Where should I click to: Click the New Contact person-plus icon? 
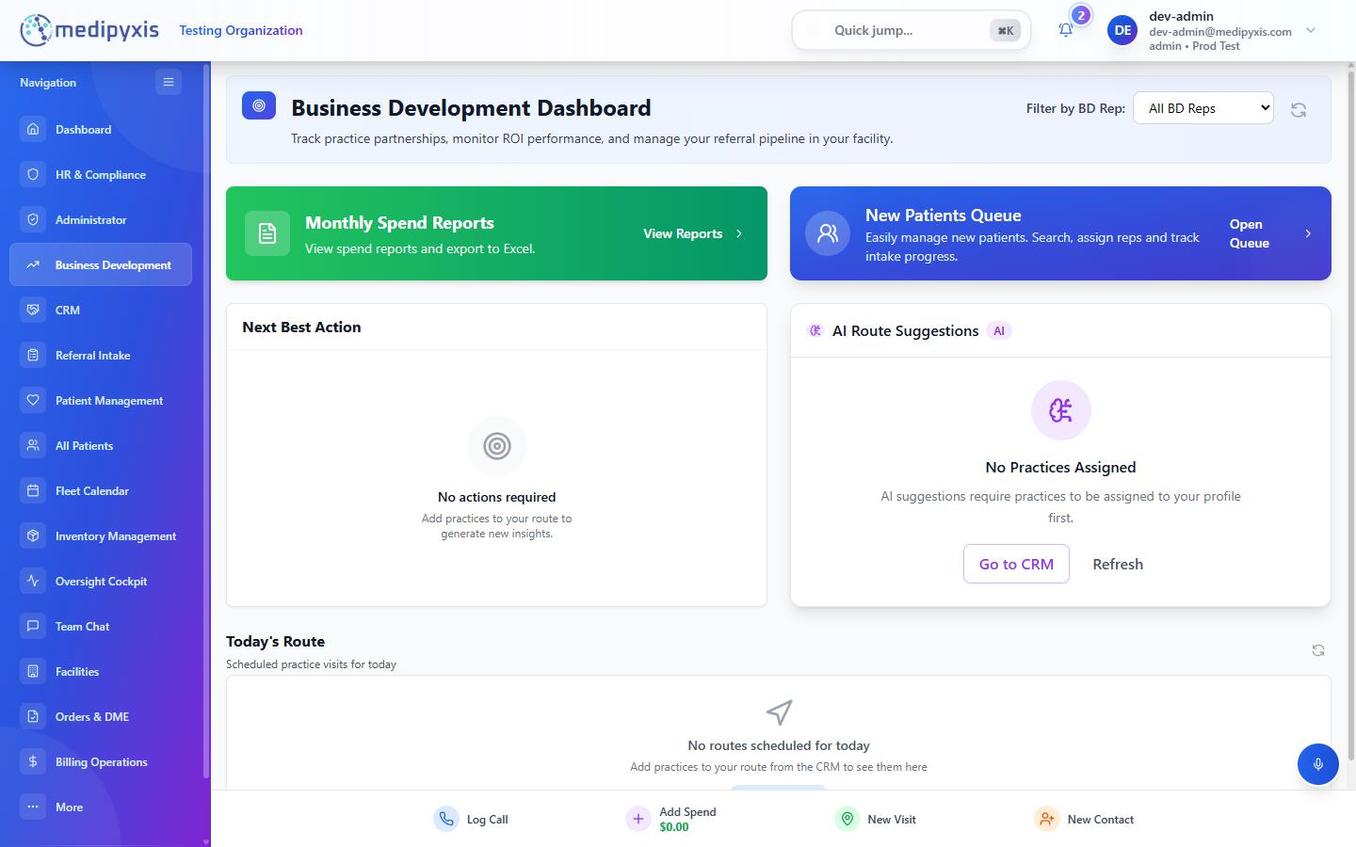click(1046, 819)
